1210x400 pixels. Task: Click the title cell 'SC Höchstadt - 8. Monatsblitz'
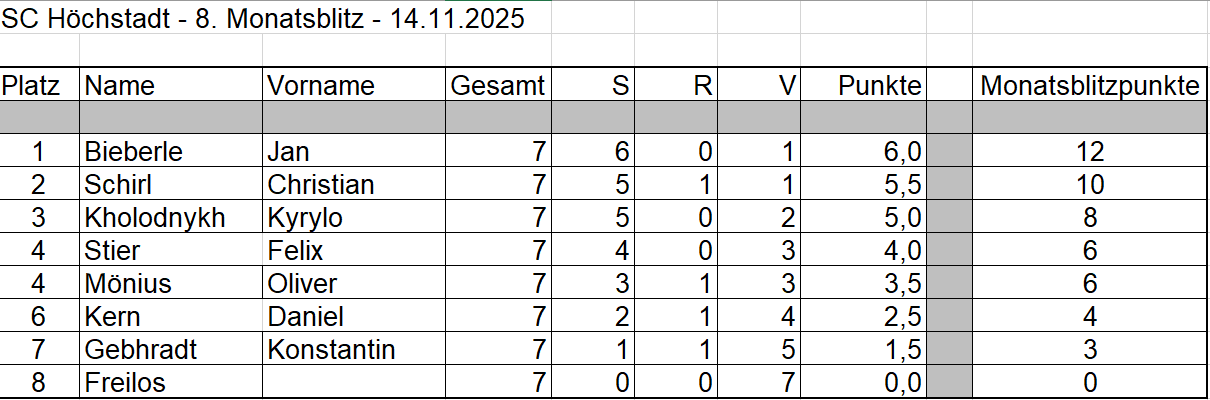click(x=262, y=19)
